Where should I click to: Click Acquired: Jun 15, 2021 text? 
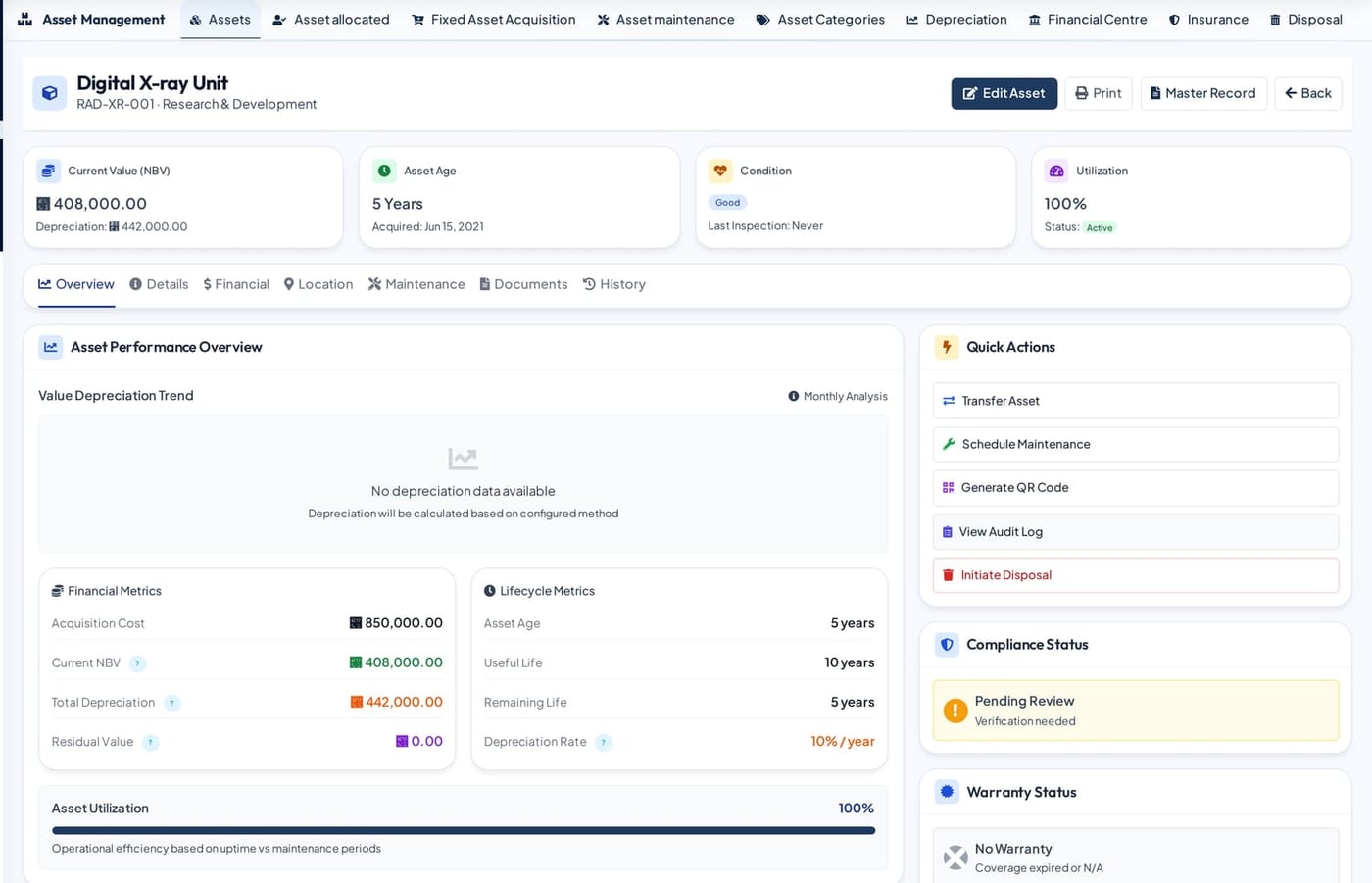pos(428,226)
